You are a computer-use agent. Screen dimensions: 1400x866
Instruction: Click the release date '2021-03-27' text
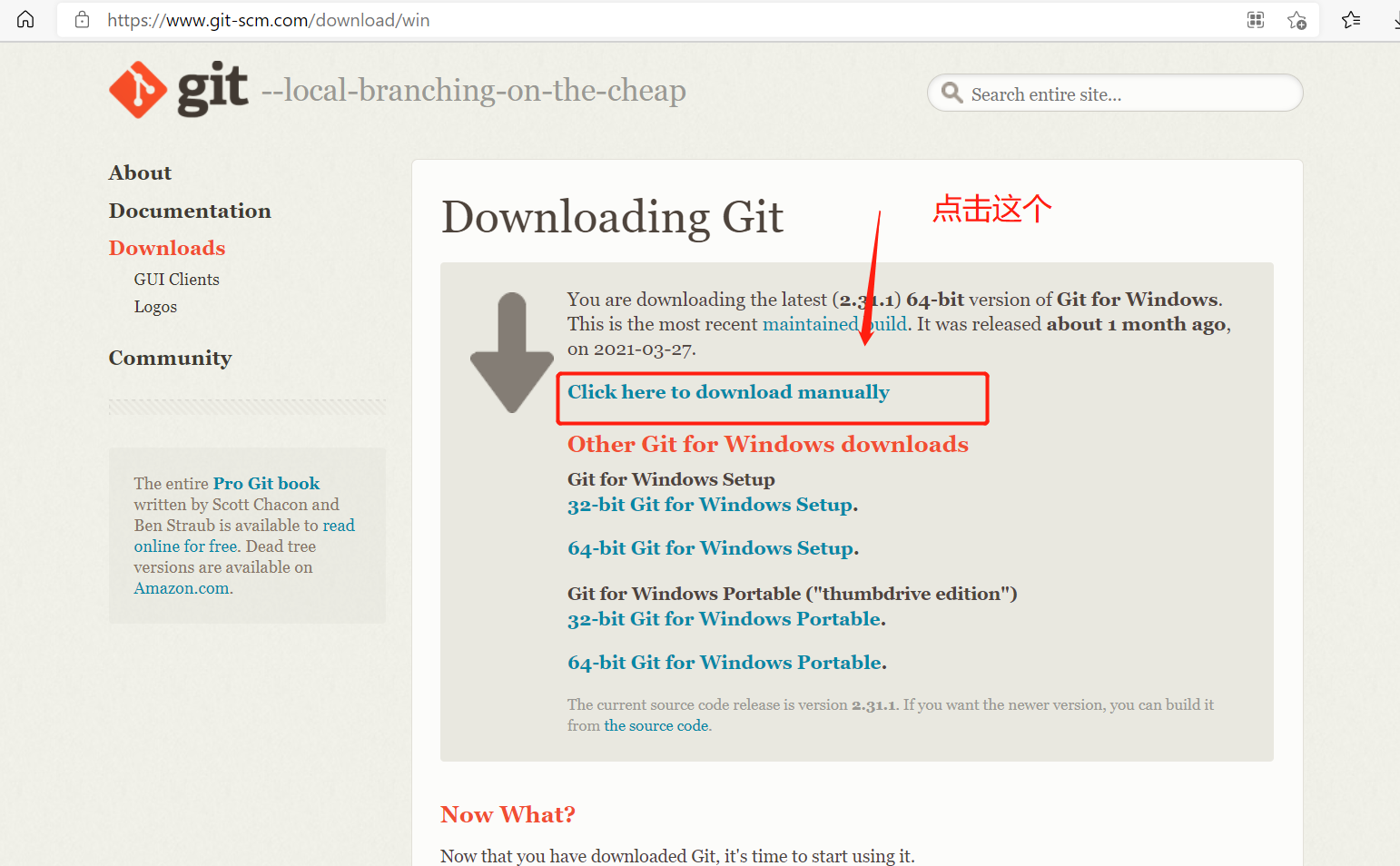[643, 349]
